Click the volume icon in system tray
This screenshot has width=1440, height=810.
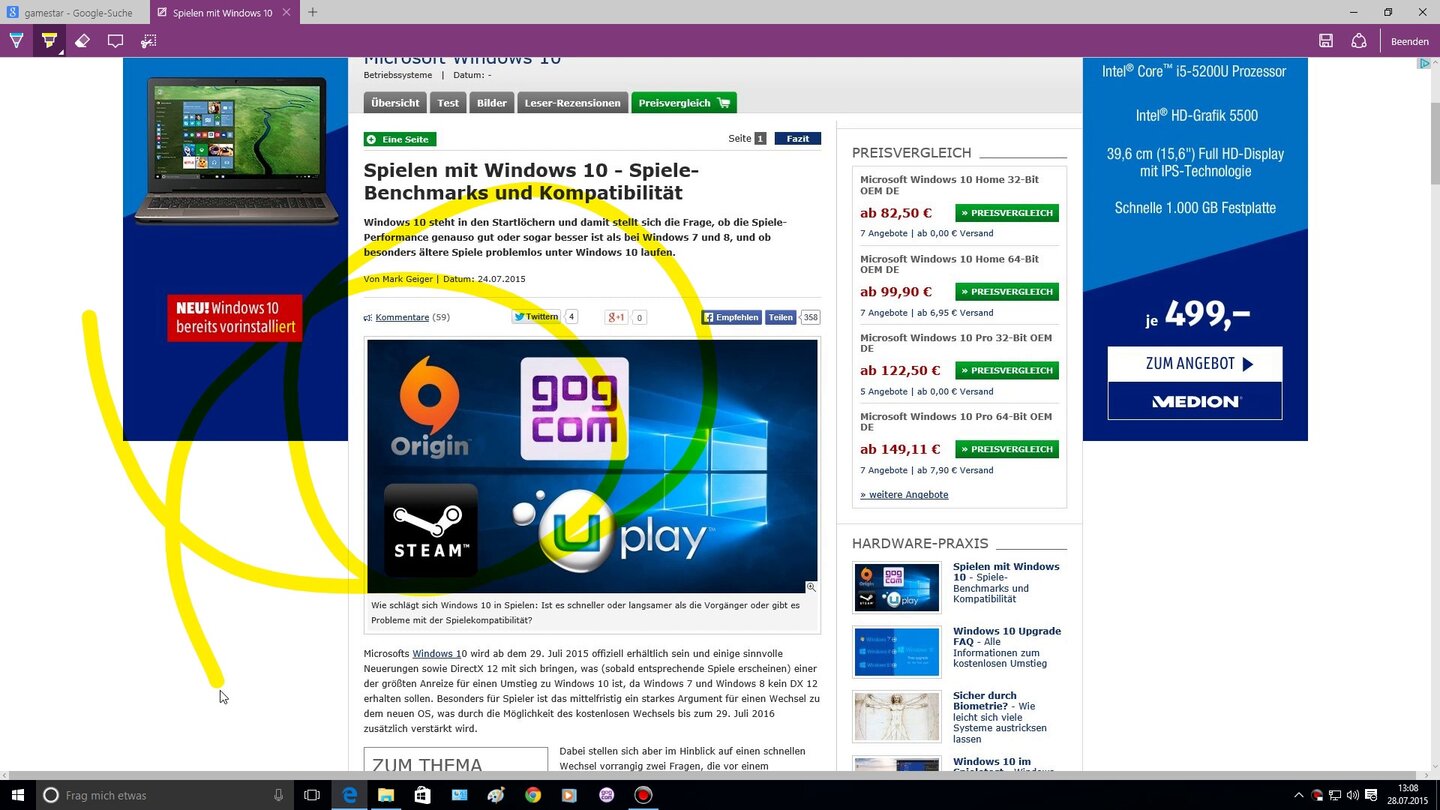(x=1353, y=795)
